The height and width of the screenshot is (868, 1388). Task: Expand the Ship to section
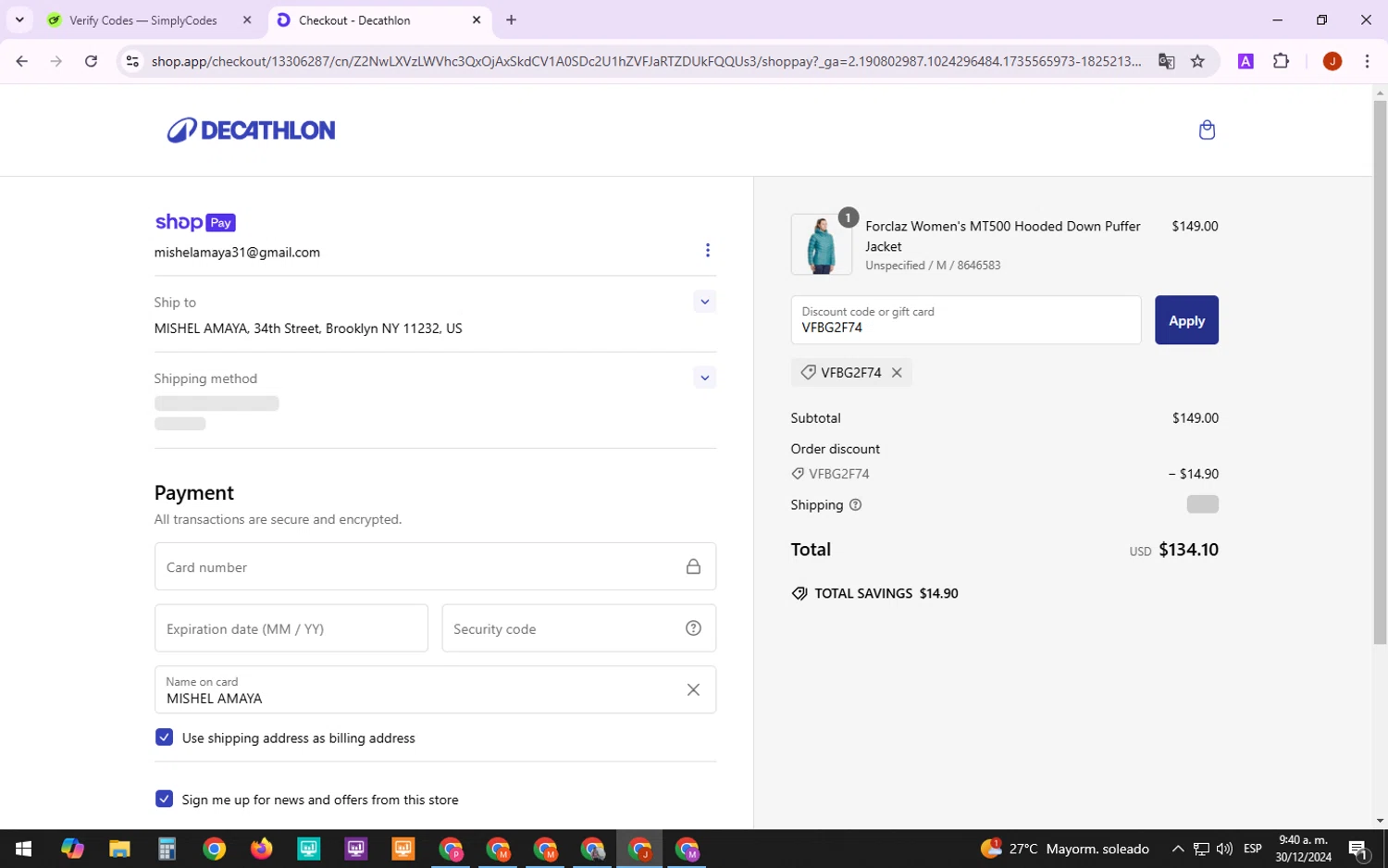point(705,302)
